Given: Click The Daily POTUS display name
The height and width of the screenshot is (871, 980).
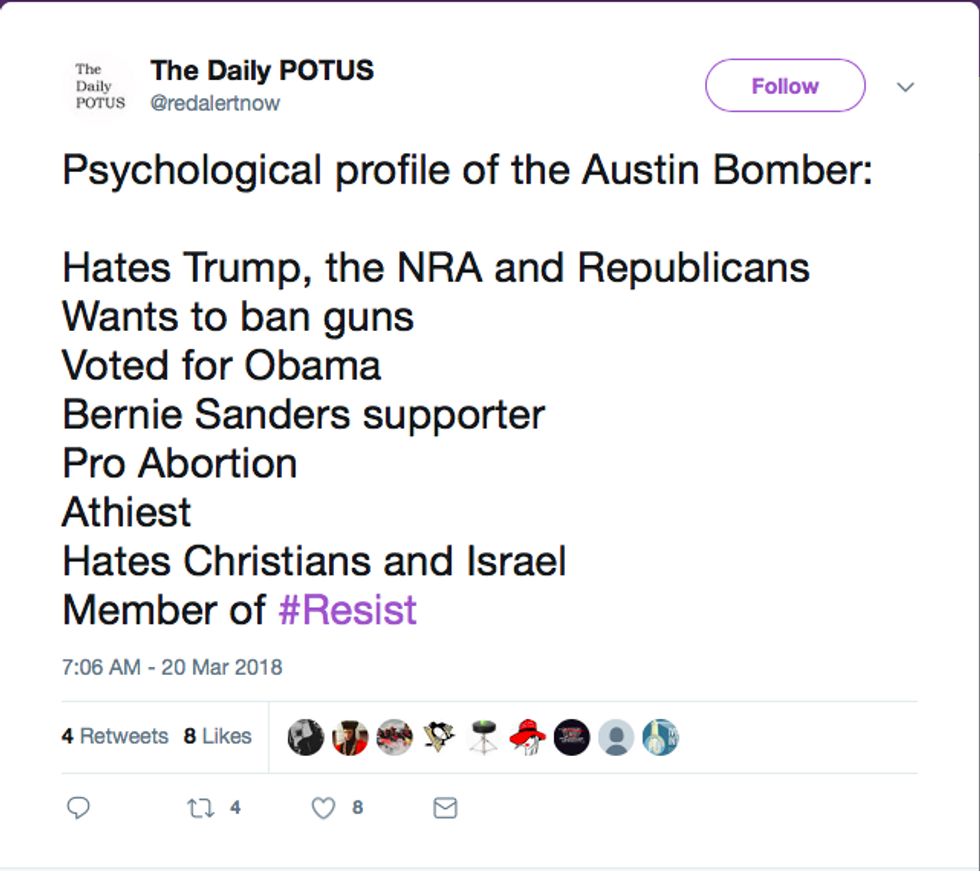Looking at the screenshot, I should 262,70.
